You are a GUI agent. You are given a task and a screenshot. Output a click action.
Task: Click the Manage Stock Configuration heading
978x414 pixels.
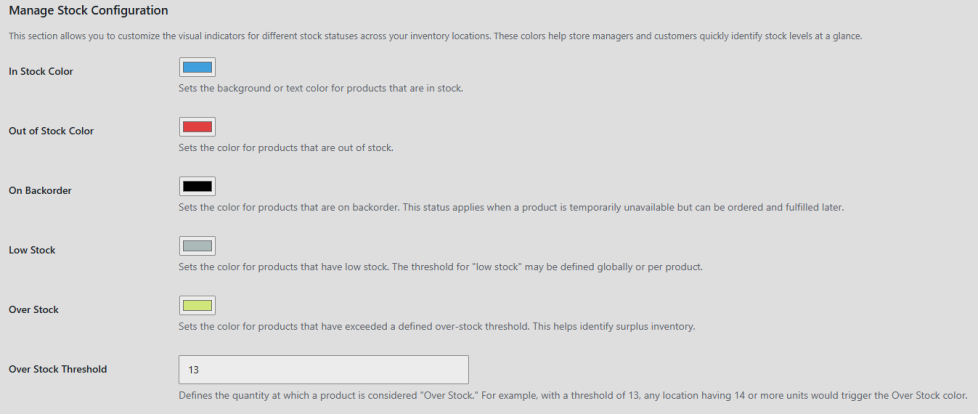[88, 11]
